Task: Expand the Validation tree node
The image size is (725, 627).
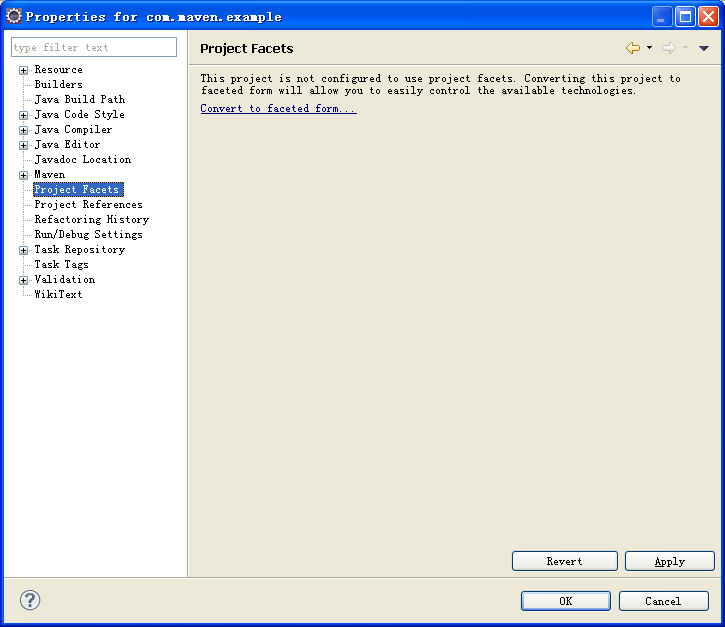Action: 24,280
